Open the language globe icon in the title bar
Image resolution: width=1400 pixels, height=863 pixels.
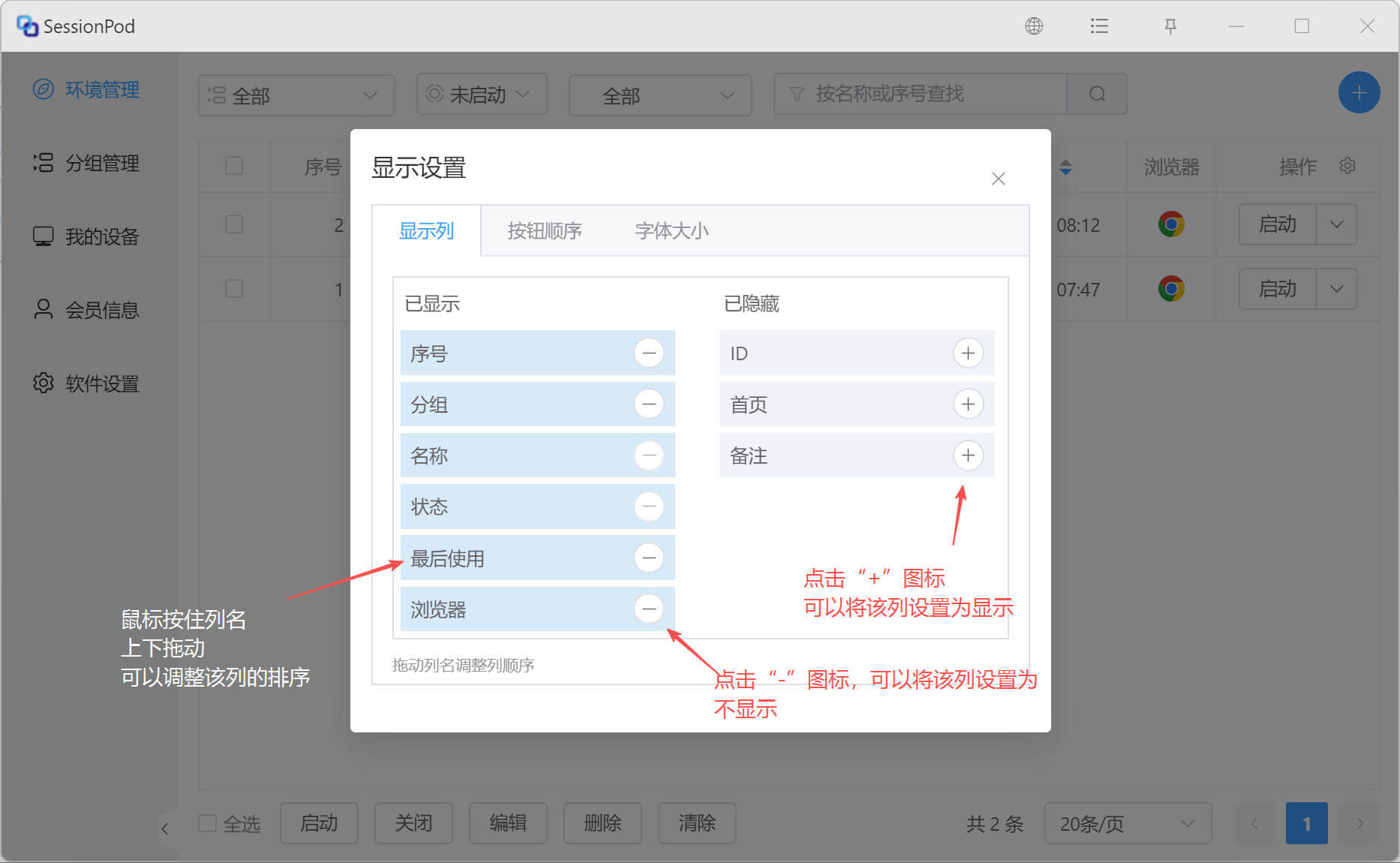click(1034, 26)
